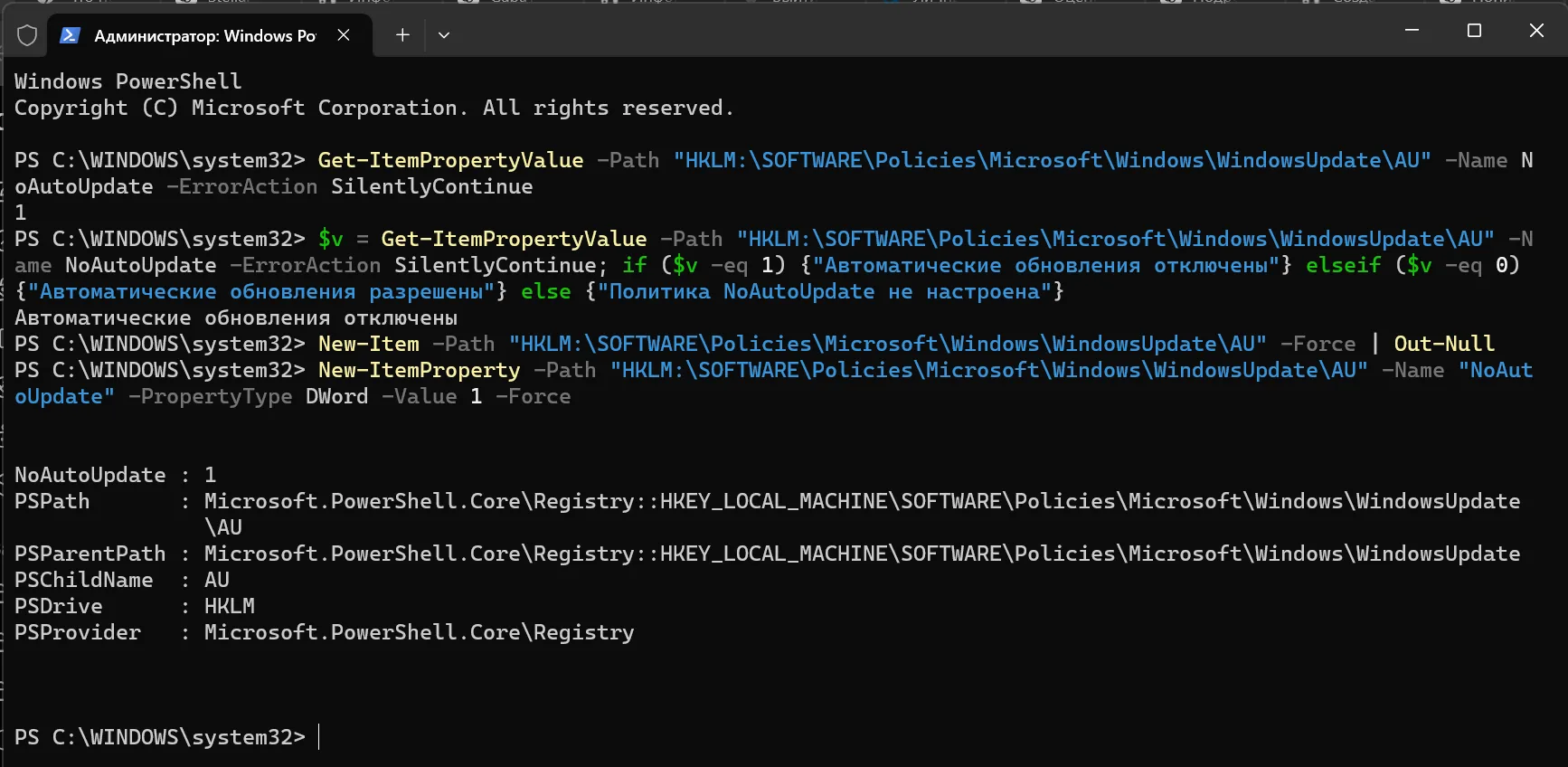Click the '$v' variable starting the assignment
This screenshot has width=1568, height=767.
point(331,239)
